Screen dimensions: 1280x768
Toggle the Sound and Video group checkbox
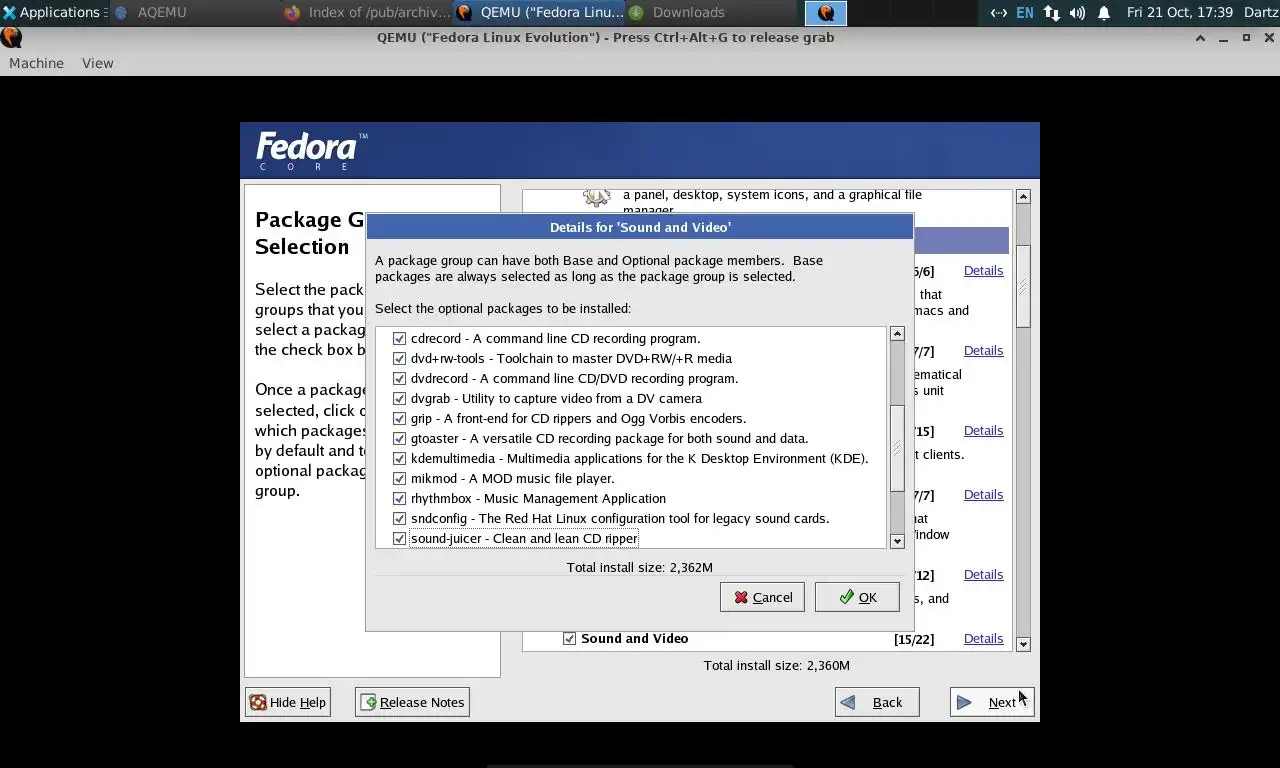click(x=570, y=638)
